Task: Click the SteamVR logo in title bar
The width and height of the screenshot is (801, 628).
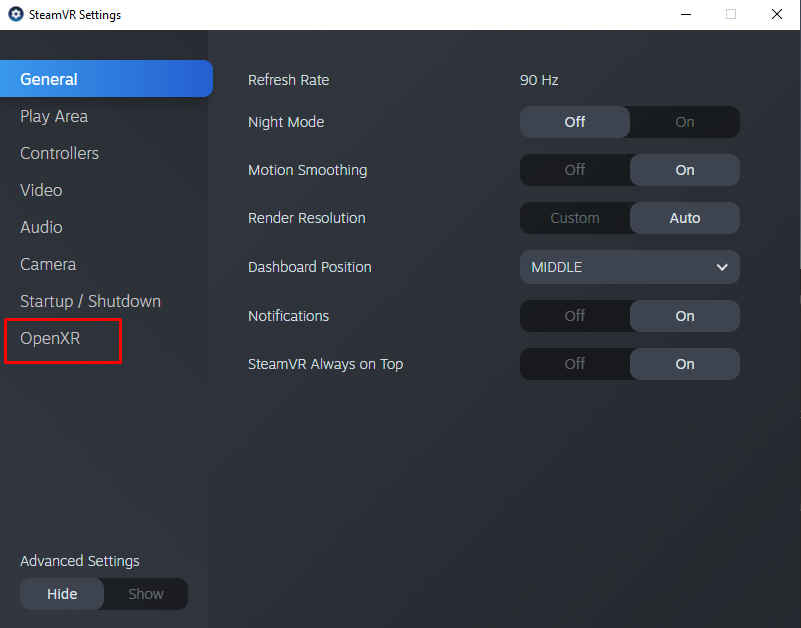Action: pos(15,15)
